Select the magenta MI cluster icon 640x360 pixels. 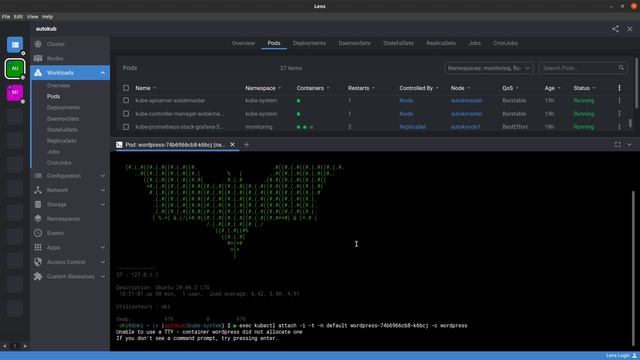15,92
